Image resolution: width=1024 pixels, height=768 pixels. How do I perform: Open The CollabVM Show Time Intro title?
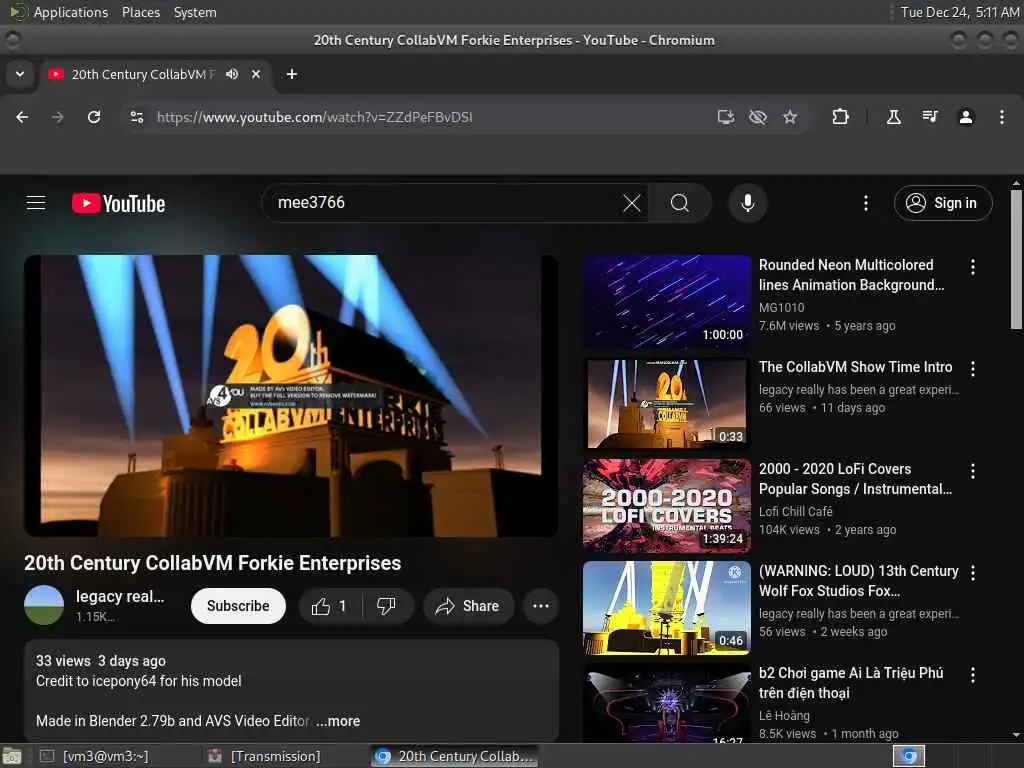coord(856,367)
